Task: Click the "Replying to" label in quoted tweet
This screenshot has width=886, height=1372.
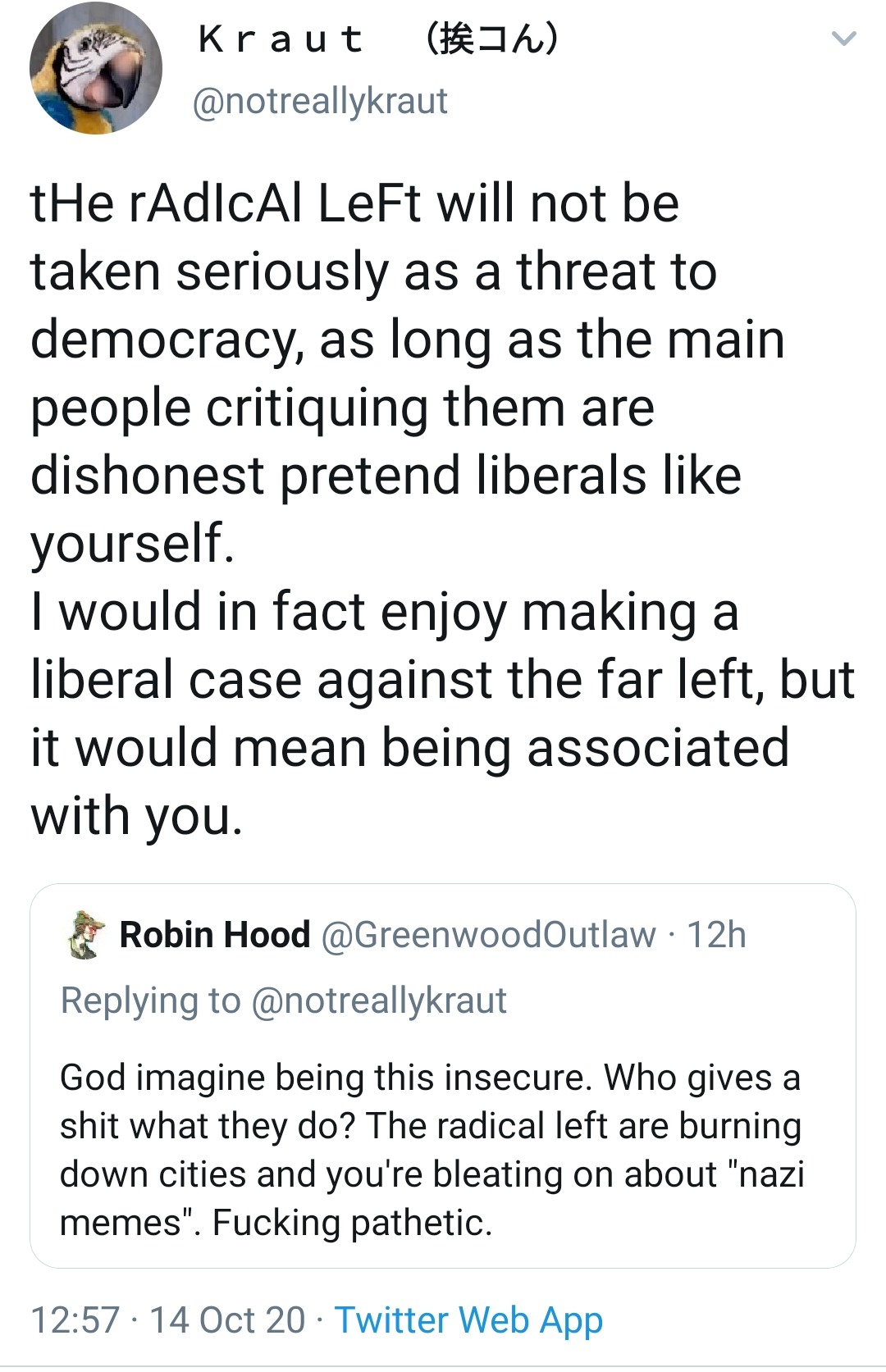Action: [x=150, y=1001]
